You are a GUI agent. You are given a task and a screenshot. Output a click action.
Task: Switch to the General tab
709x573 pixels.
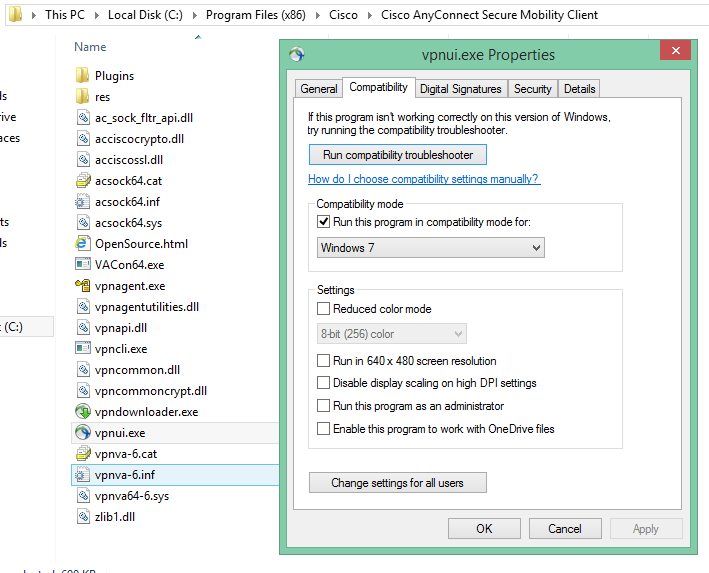pos(318,89)
